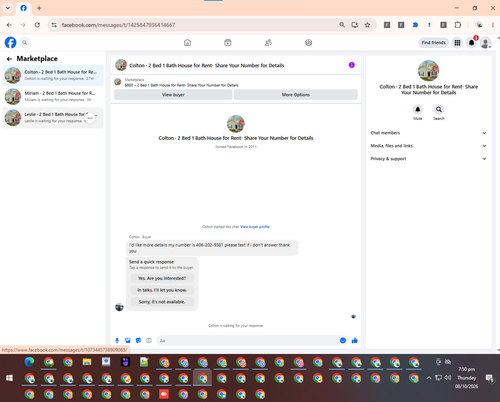The height and width of the screenshot is (402, 500).
Task: Expand the Chat members section
Action: point(428,133)
